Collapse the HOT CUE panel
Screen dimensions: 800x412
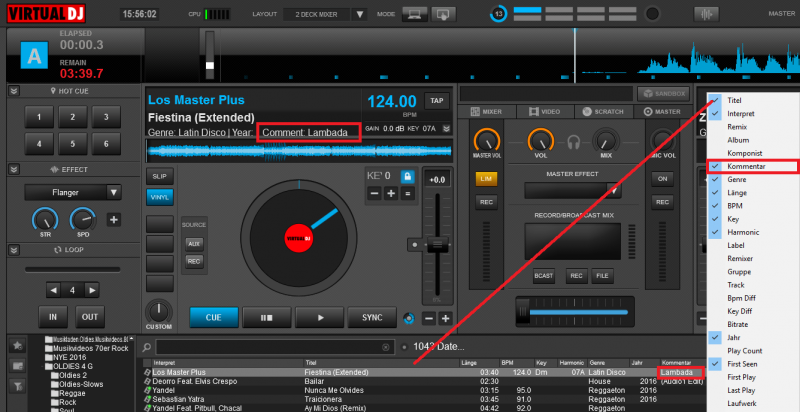[x=14, y=91]
